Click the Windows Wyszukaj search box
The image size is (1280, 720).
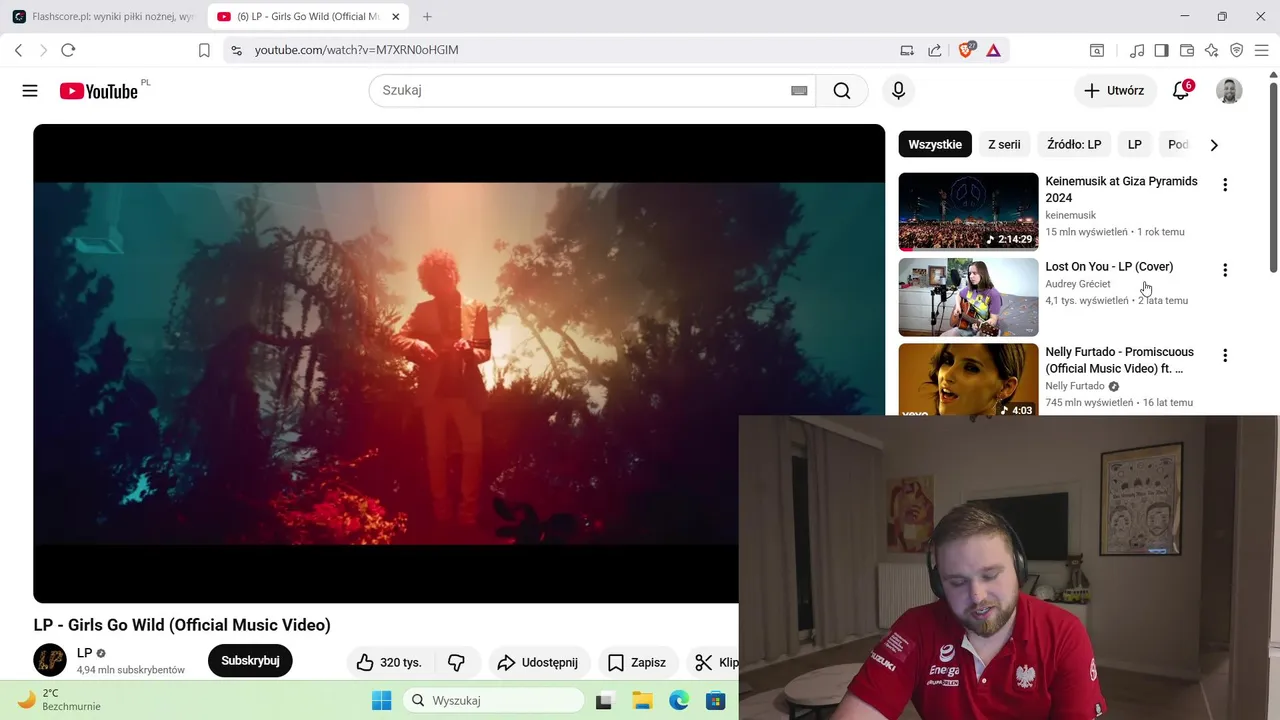click(493, 701)
